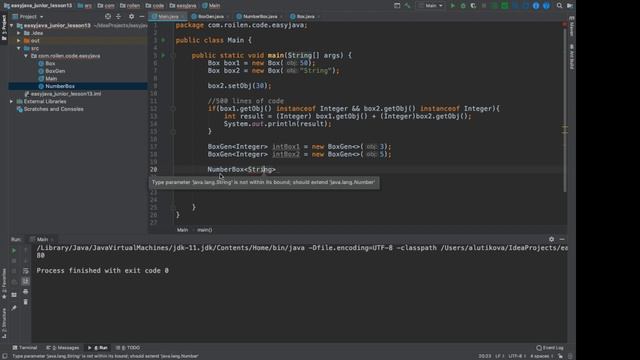Click run gutter icon beside class Main
The height and width of the screenshot is (360, 640).
163,40
